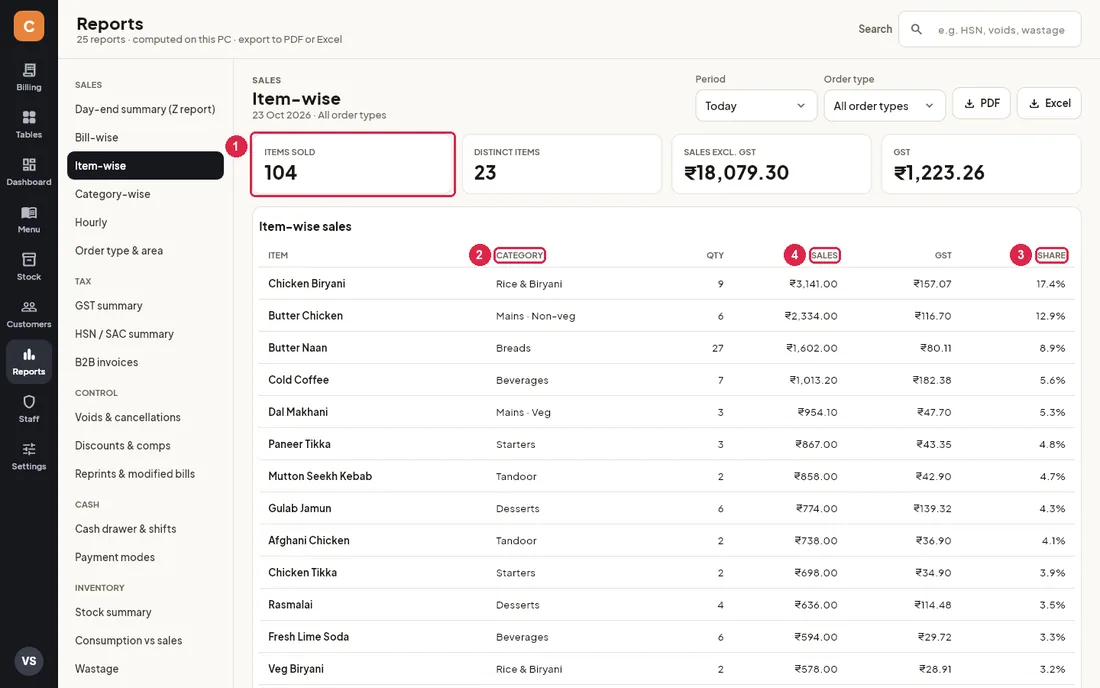
Task: Open the All order types dropdown
Action: [884, 106]
